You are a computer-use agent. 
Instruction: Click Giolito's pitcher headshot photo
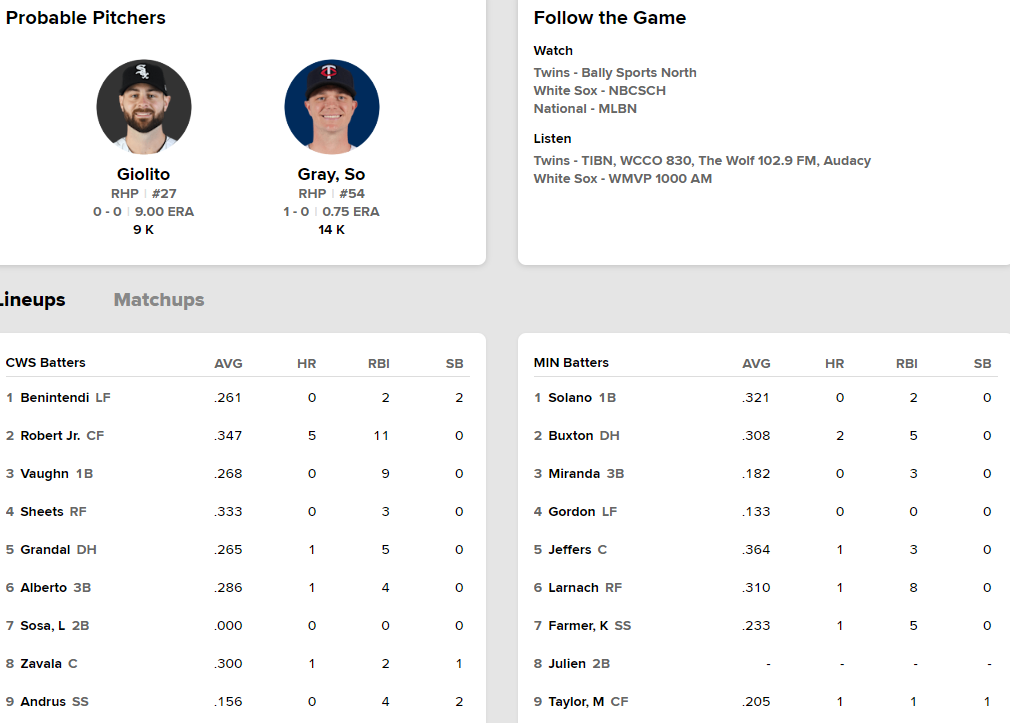[x=143, y=107]
